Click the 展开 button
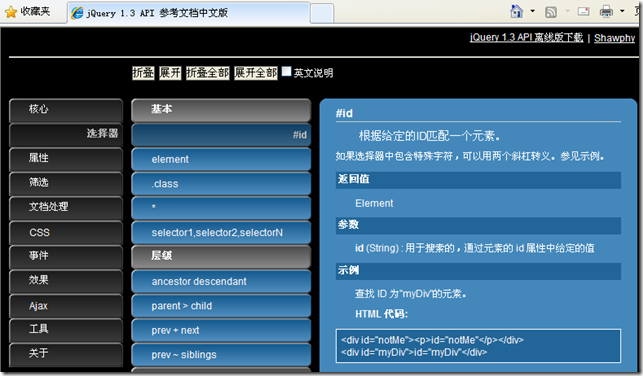Viewport: 643px width, 376px height. coord(170,73)
